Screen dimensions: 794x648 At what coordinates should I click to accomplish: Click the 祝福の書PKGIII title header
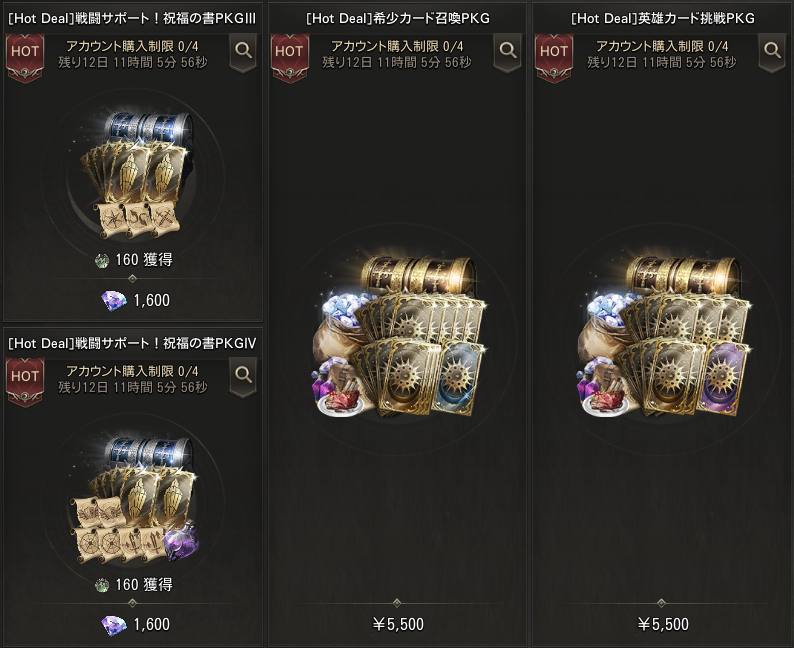[x=133, y=19]
